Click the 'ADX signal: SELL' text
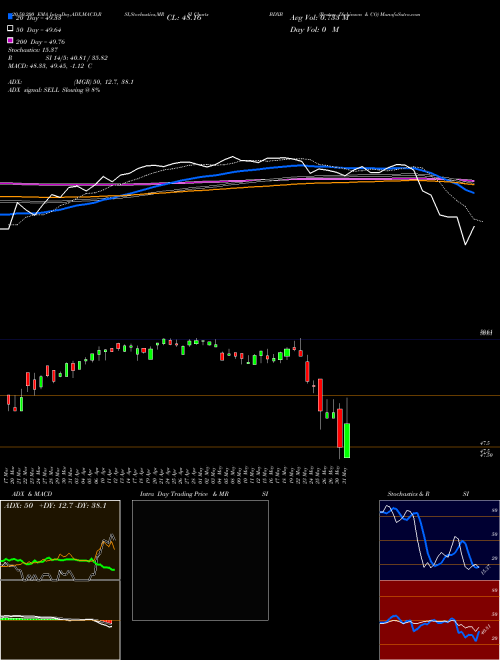Screen dimensions: 500x660 click(35, 90)
